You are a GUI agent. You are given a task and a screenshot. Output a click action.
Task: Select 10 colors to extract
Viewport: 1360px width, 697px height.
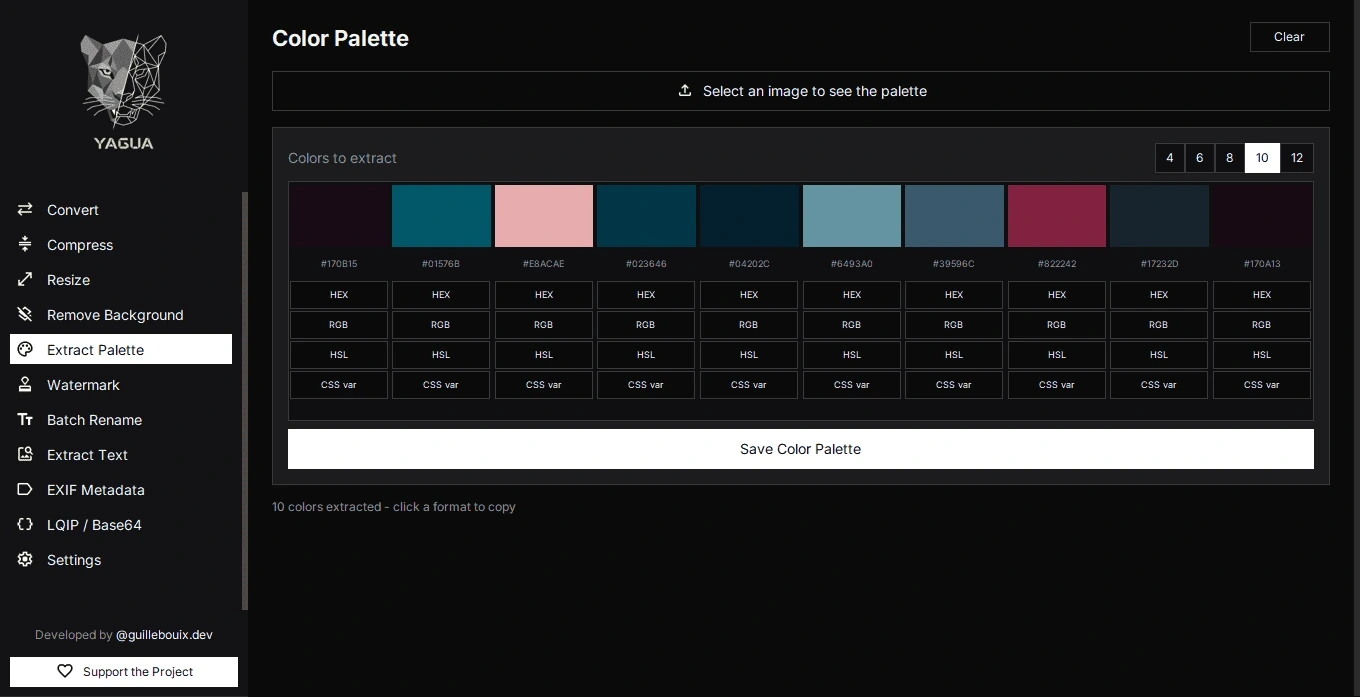coord(1262,158)
